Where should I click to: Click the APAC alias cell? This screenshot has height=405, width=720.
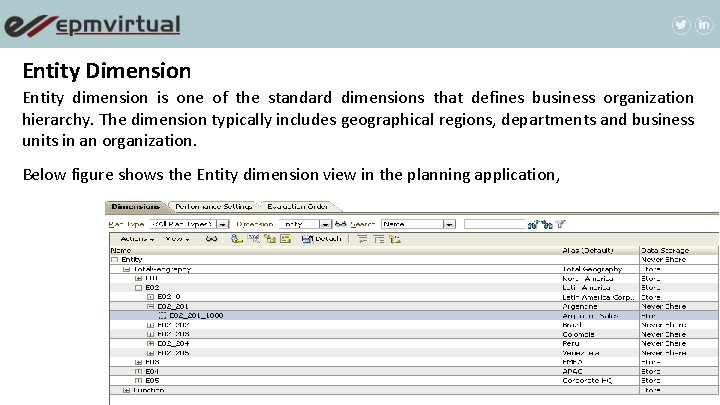pos(572,371)
